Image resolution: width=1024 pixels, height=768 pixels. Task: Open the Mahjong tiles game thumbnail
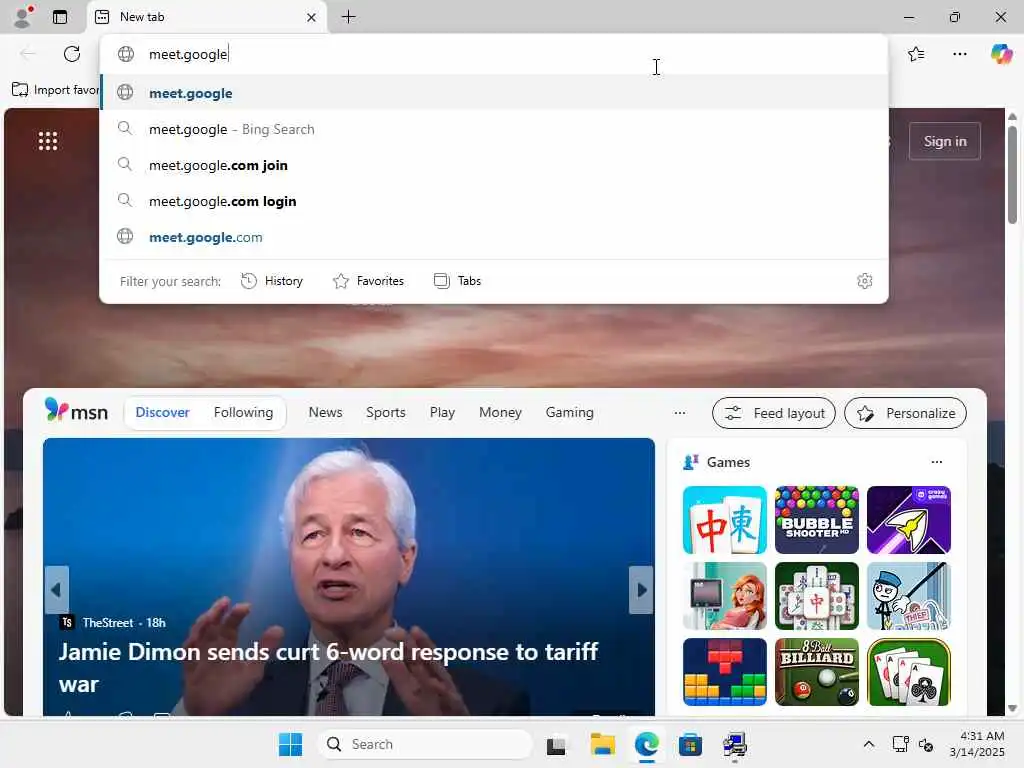724,520
